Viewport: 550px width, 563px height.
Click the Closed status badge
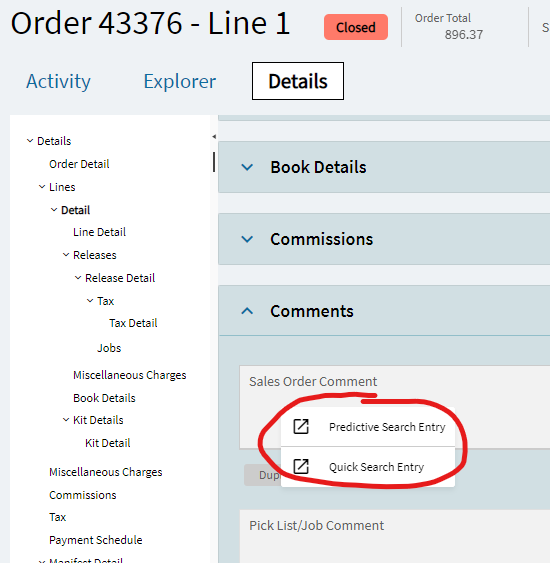pos(356,27)
